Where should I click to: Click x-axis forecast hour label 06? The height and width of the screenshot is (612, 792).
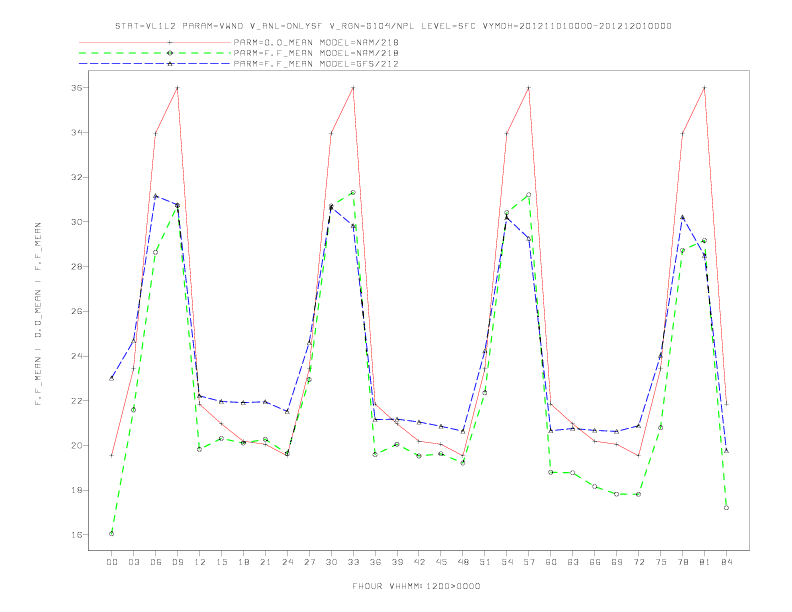(156, 562)
